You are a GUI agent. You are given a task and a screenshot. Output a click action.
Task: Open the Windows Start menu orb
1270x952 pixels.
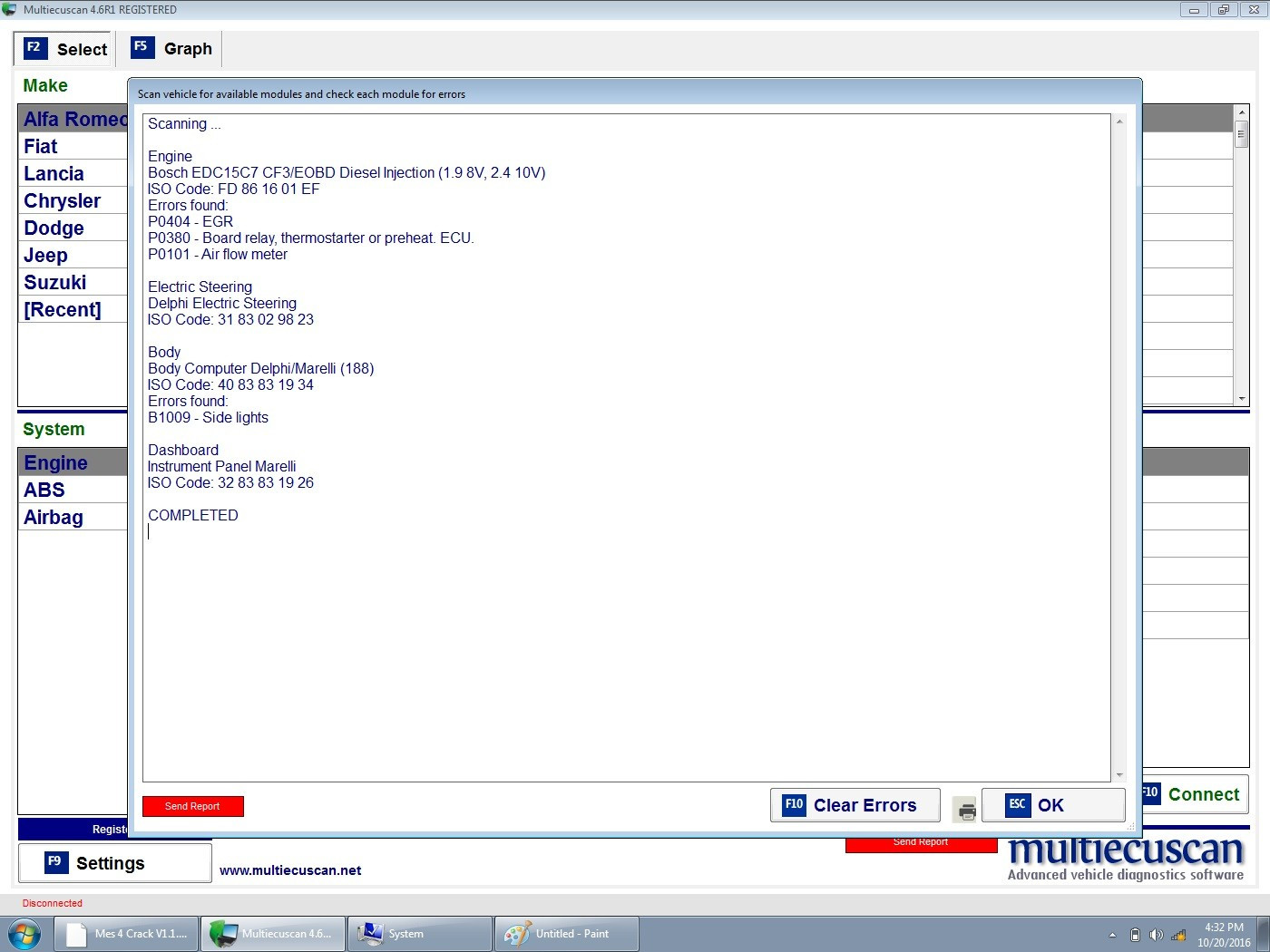(24, 934)
